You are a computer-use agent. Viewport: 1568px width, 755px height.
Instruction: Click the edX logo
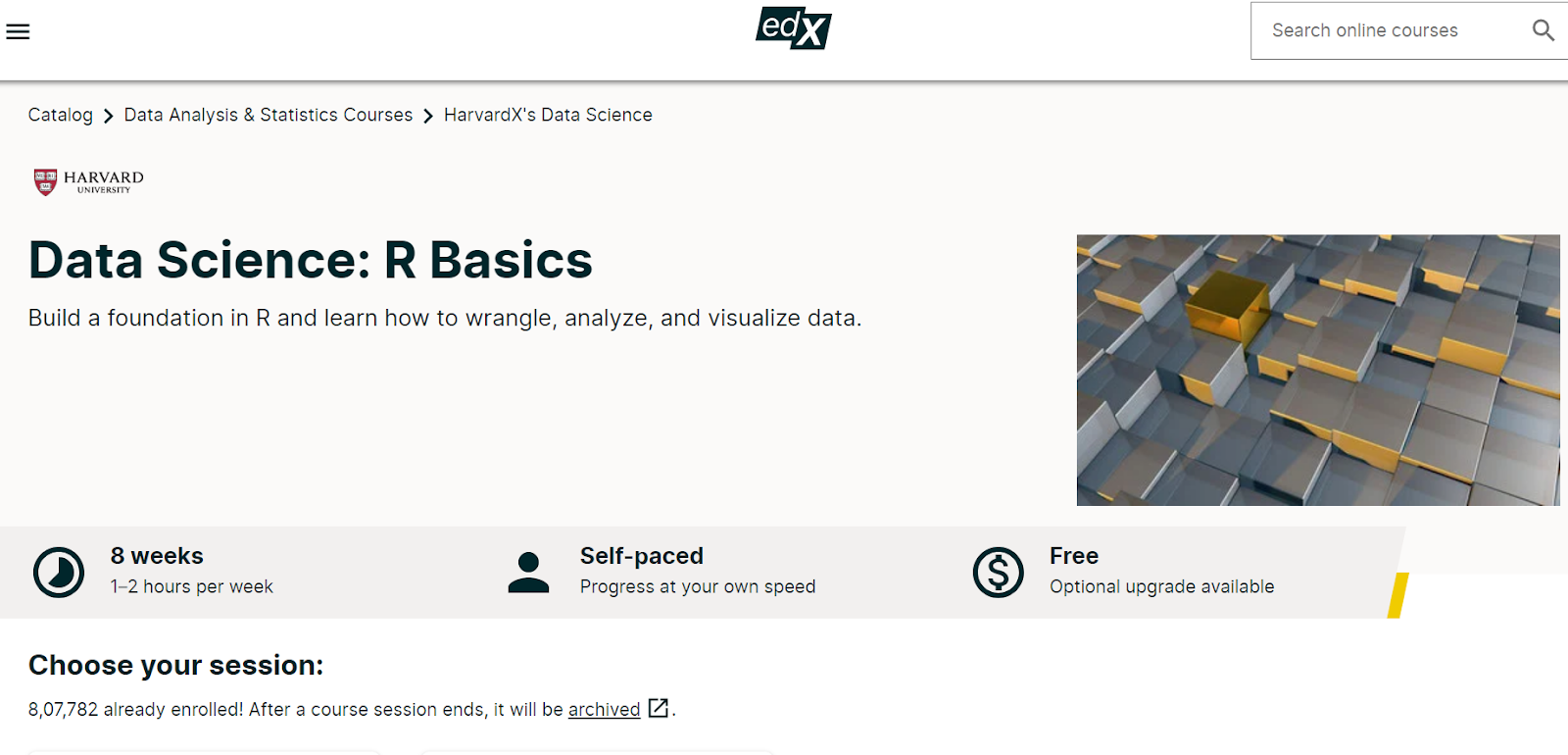(x=793, y=28)
